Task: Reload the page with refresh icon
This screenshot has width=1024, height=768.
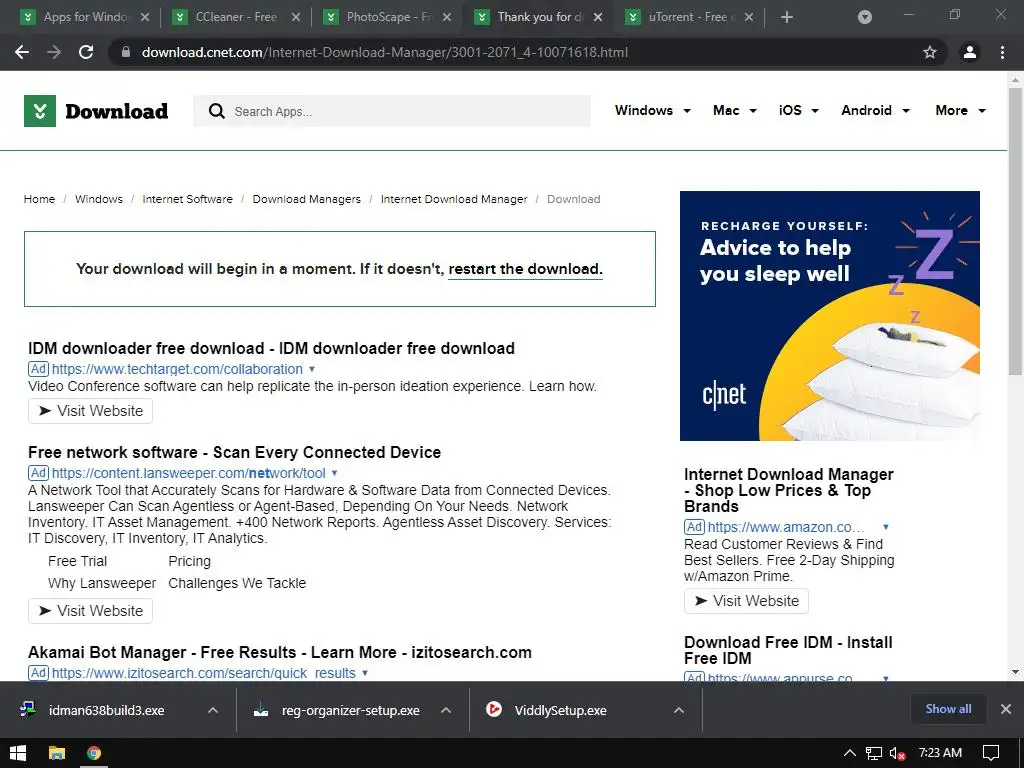Action: 86,52
